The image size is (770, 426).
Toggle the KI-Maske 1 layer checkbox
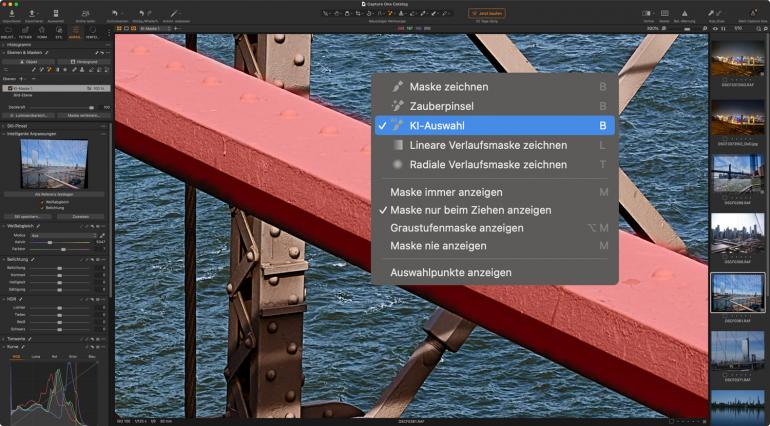[x=10, y=88]
